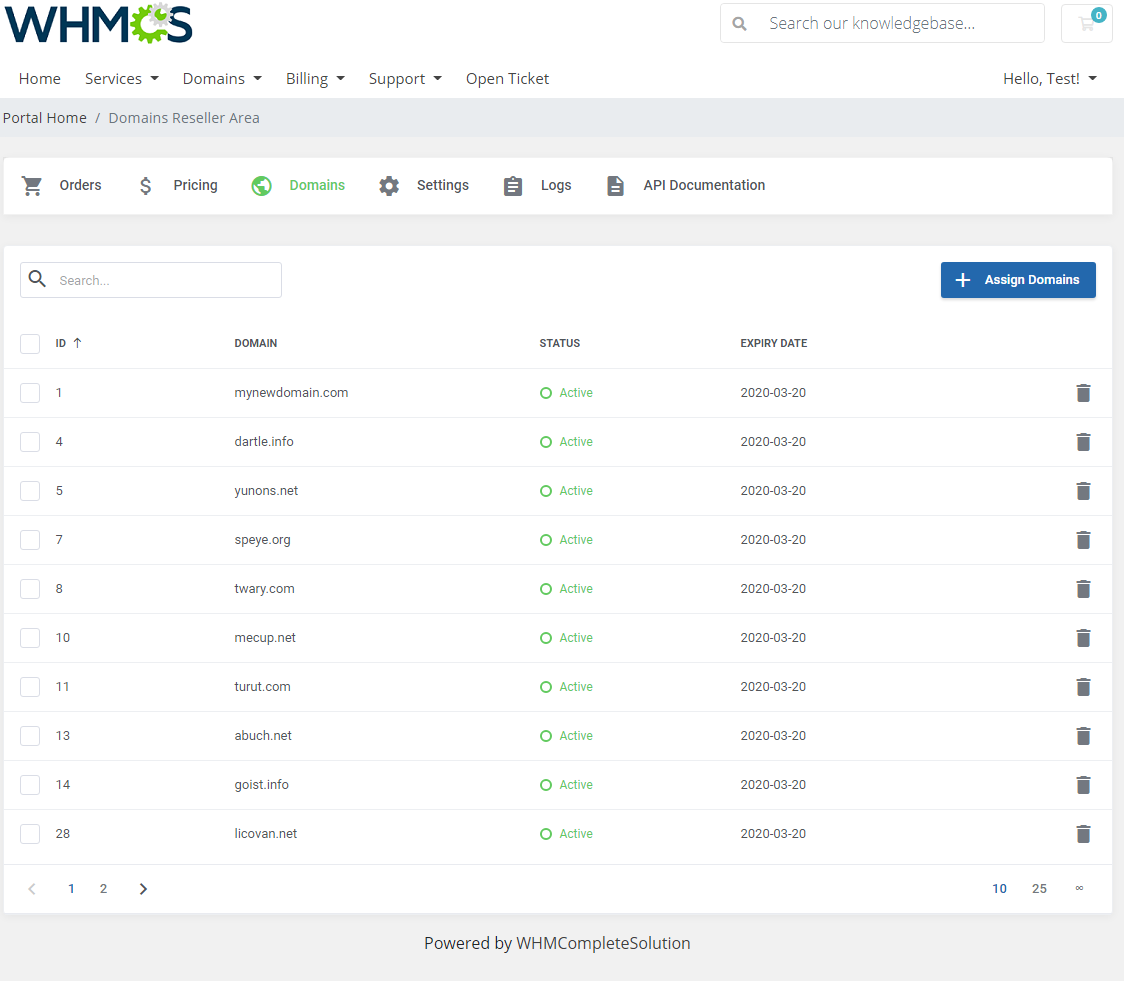Screen dimensions: 1124x981
Task: Follow the Portal Home breadcrumb link
Action: 44,118
